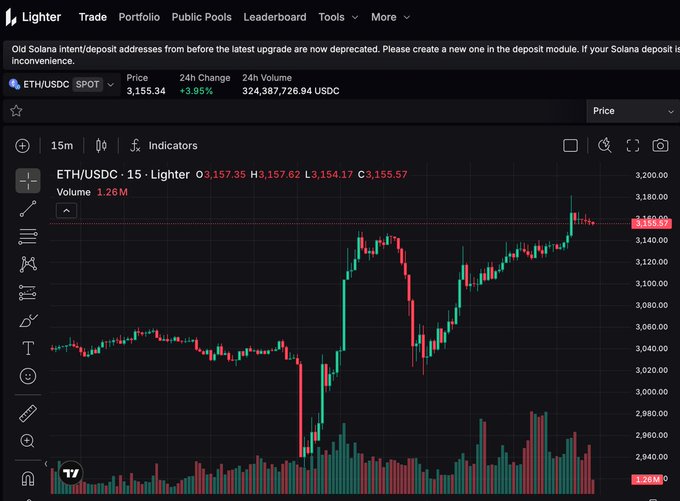Select the Text annotation tool
This screenshot has width=680, height=501.
28,348
